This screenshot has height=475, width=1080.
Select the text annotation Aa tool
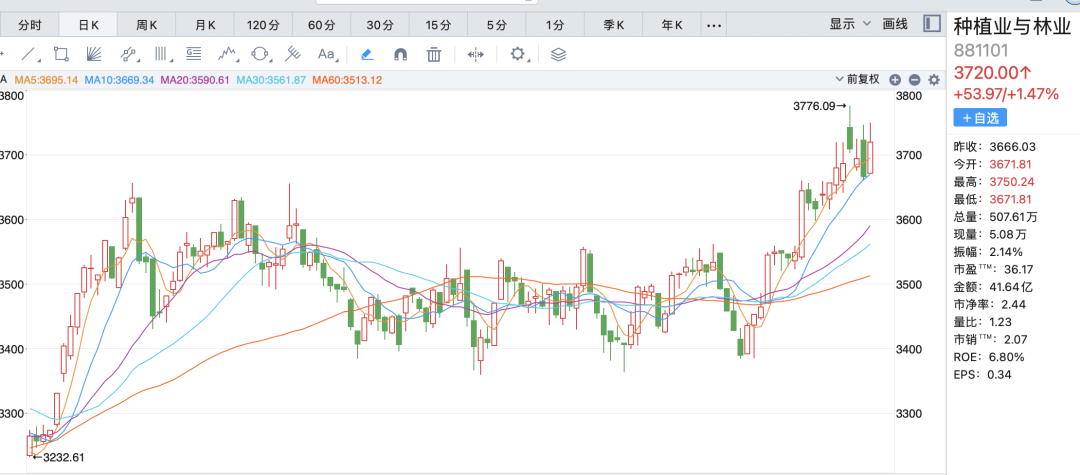coord(326,54)
